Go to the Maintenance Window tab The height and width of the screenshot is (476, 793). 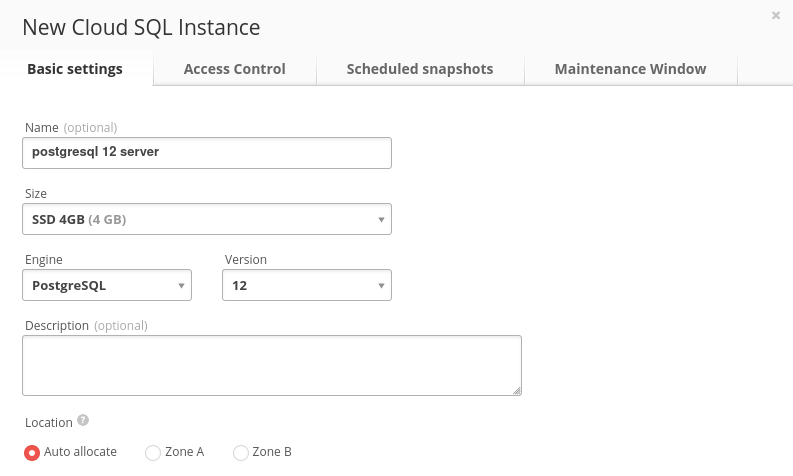tap(630, 69)
